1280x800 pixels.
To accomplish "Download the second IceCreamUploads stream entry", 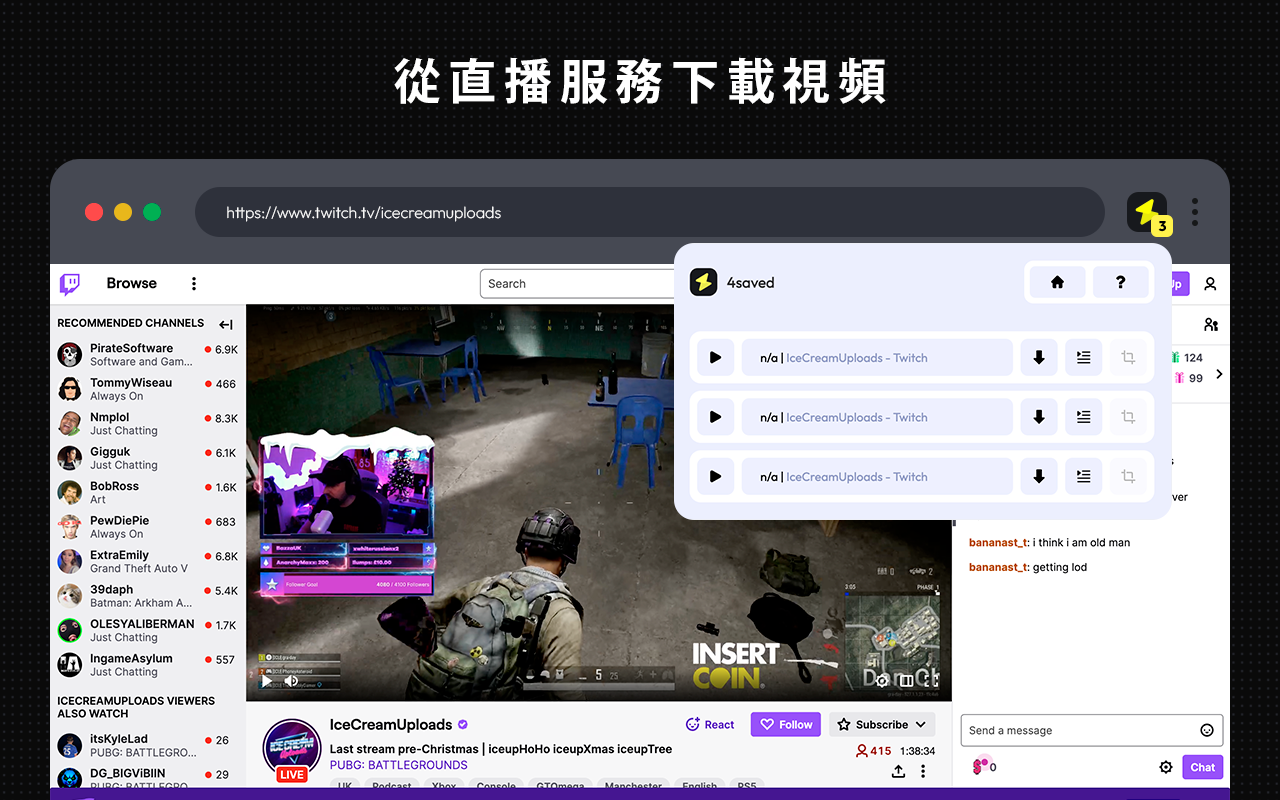I will [1039, 417].
